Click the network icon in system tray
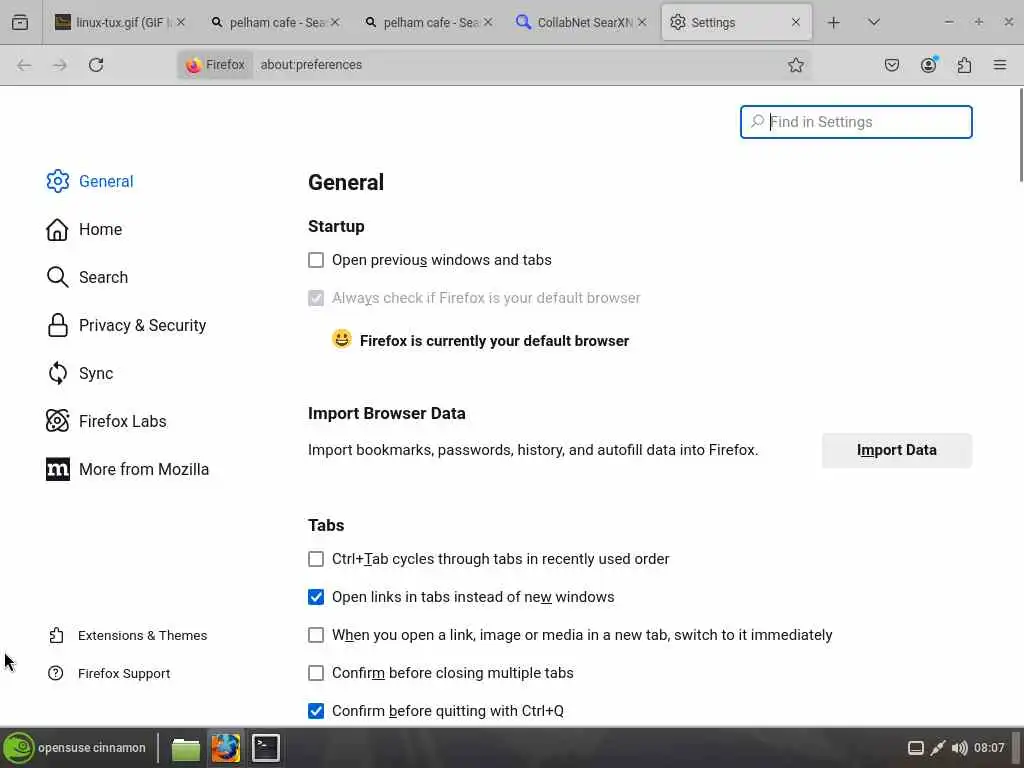This screenshot has height=768, width=1024. tap(938, 748)
